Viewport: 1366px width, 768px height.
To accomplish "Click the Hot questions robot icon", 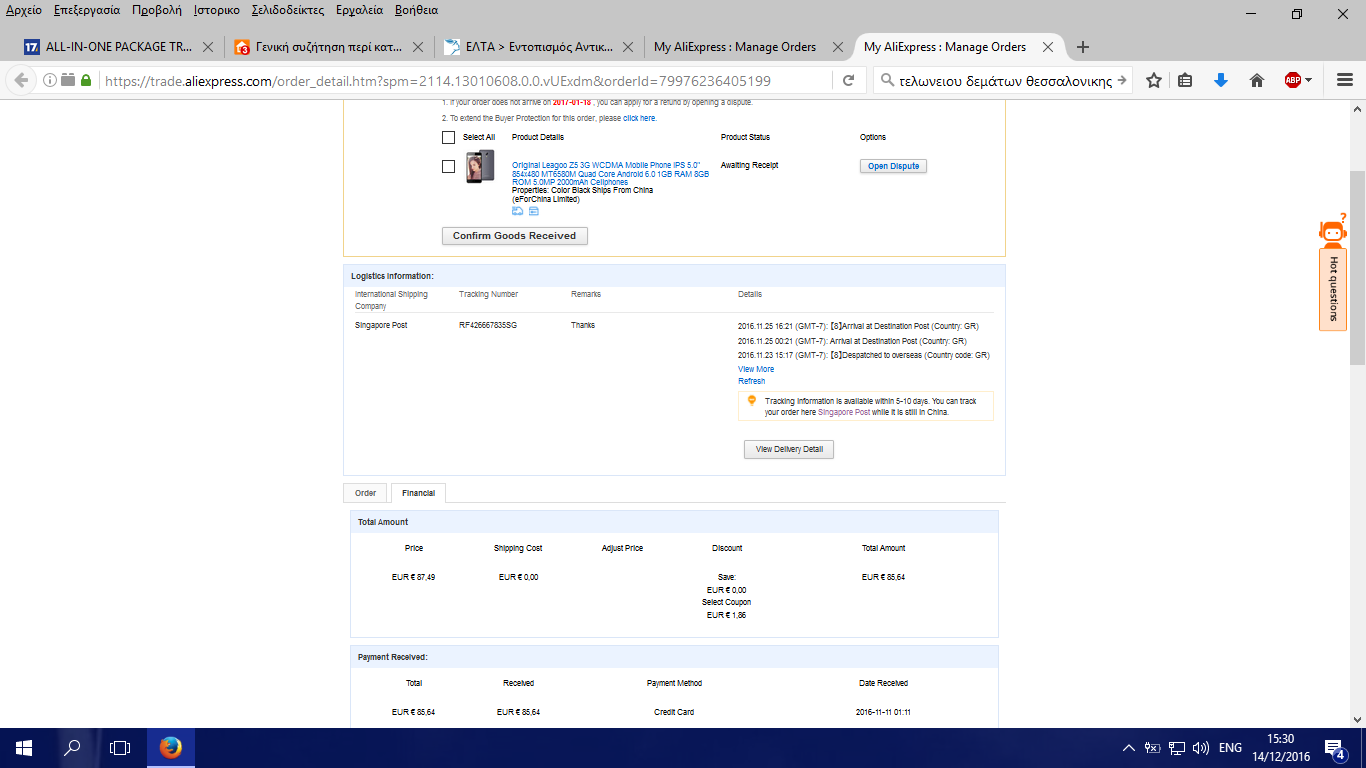I will click(x=1332, y=232).
